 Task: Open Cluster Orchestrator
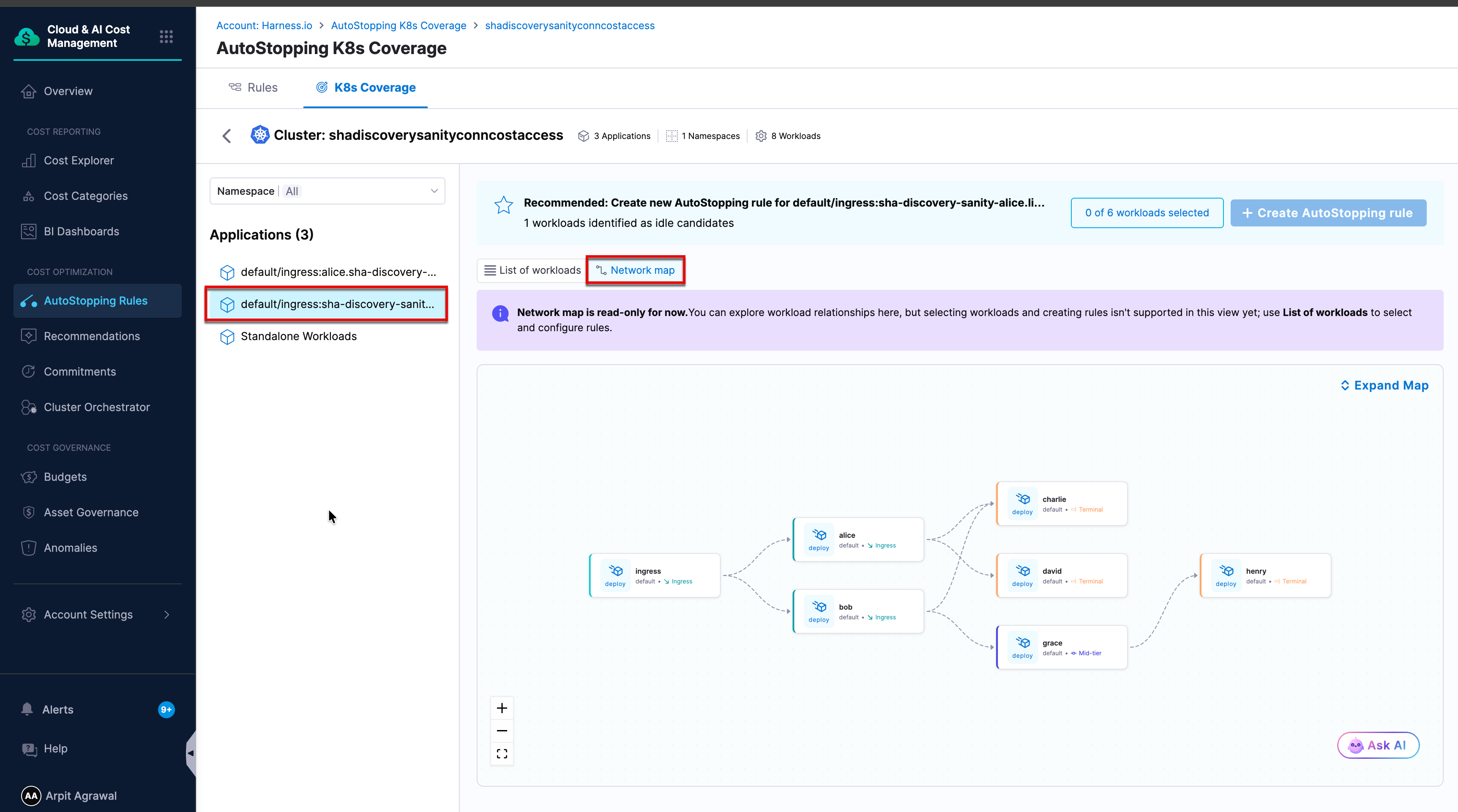(97, 407)
